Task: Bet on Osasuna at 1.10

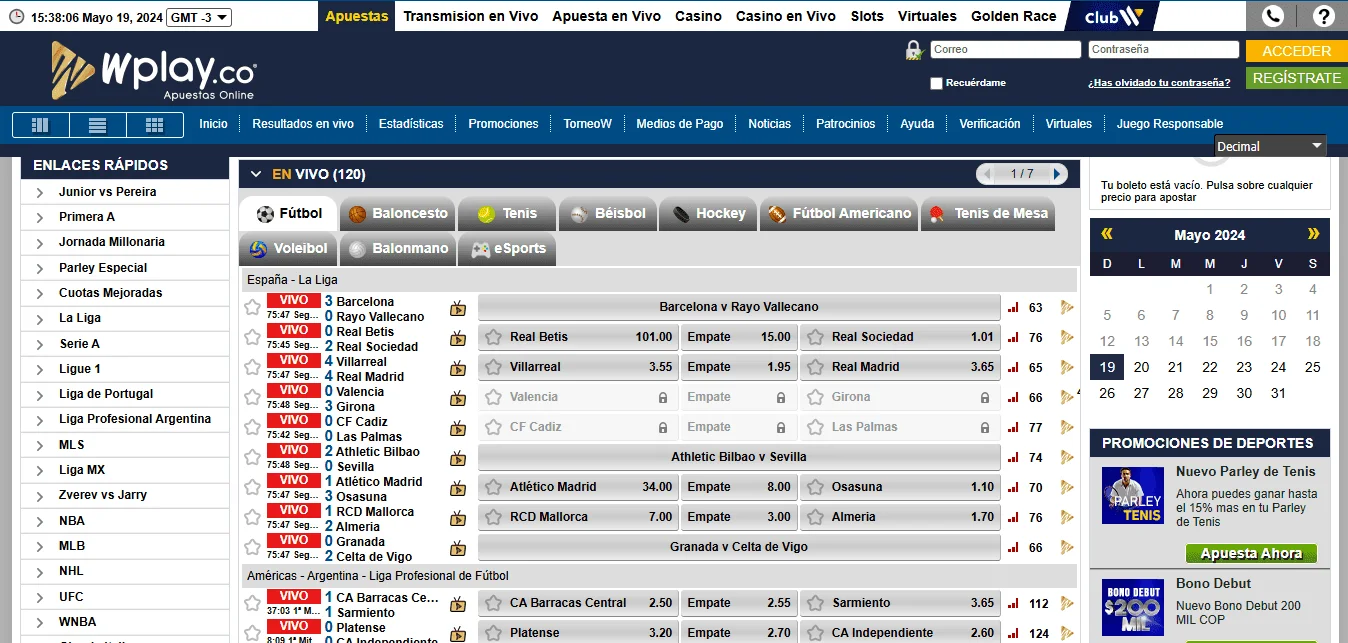Action: 900,487
